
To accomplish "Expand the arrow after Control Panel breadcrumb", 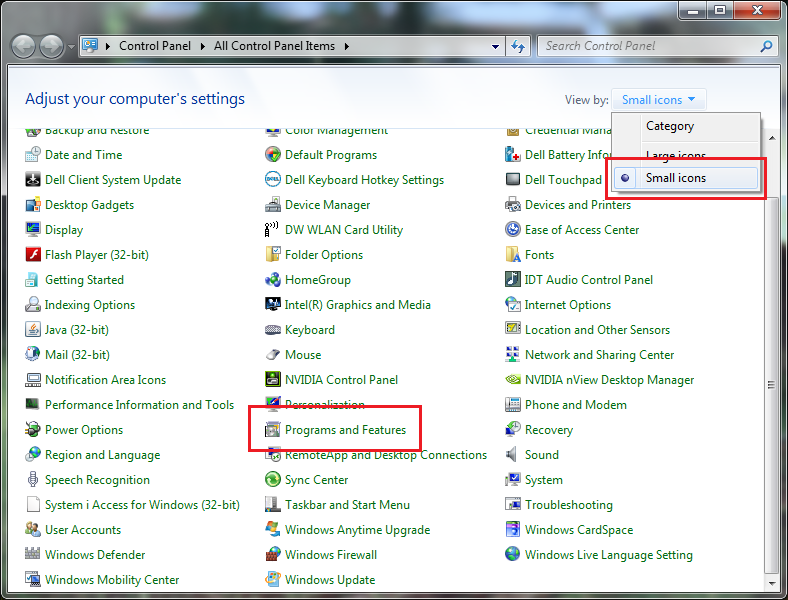I will 203,46.
